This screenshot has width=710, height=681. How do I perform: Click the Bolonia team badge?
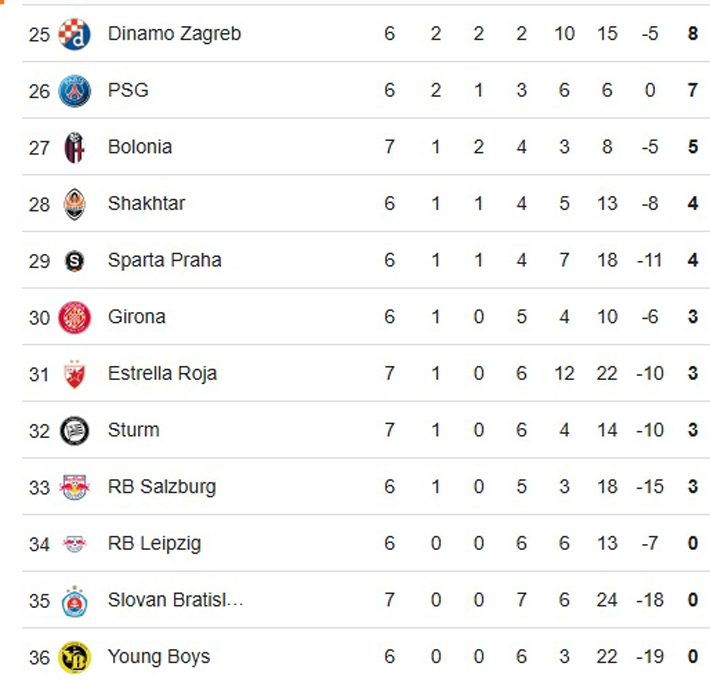point(74,147)
